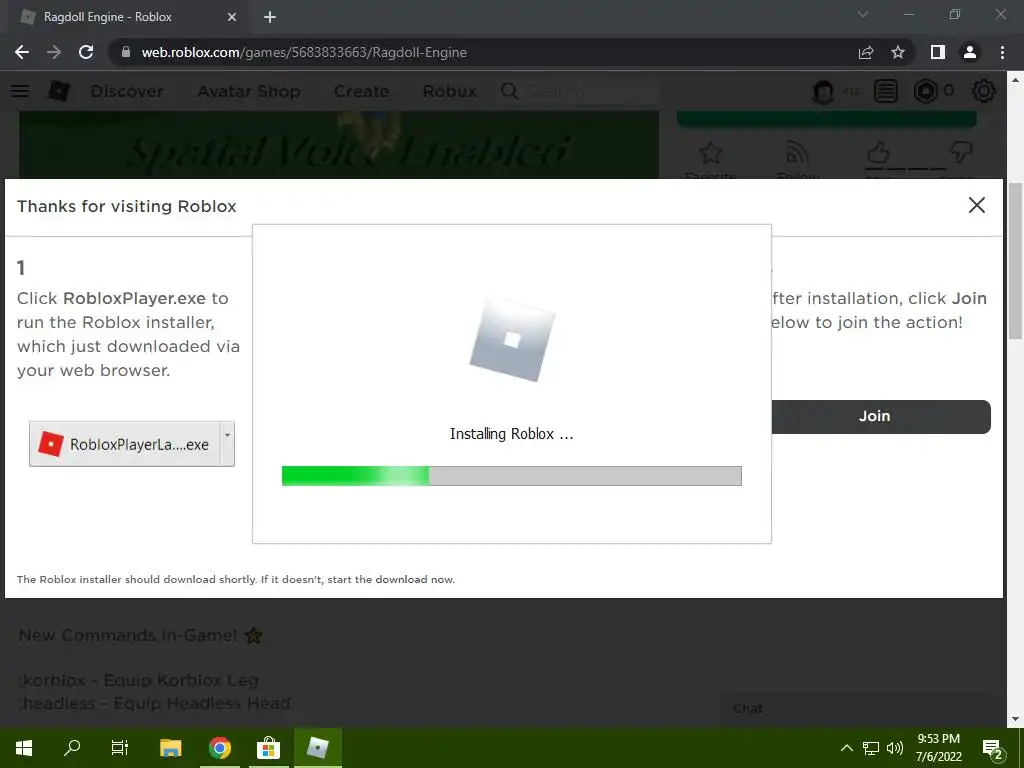Like the game with thumbs up
Viewport: 1024px width, 768px height.
click(x=878, y=153)
